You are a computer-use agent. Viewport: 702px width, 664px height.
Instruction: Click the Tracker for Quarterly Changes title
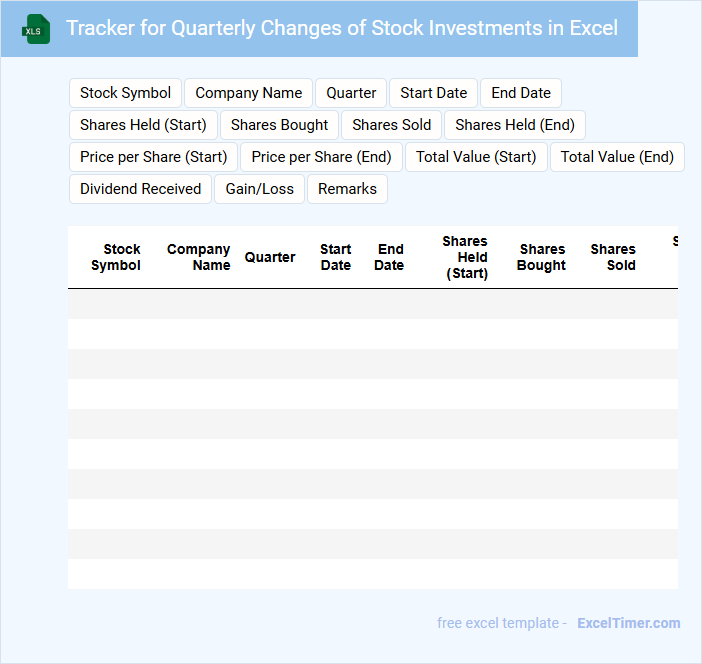pyautogui.click(x=342, y=28)
